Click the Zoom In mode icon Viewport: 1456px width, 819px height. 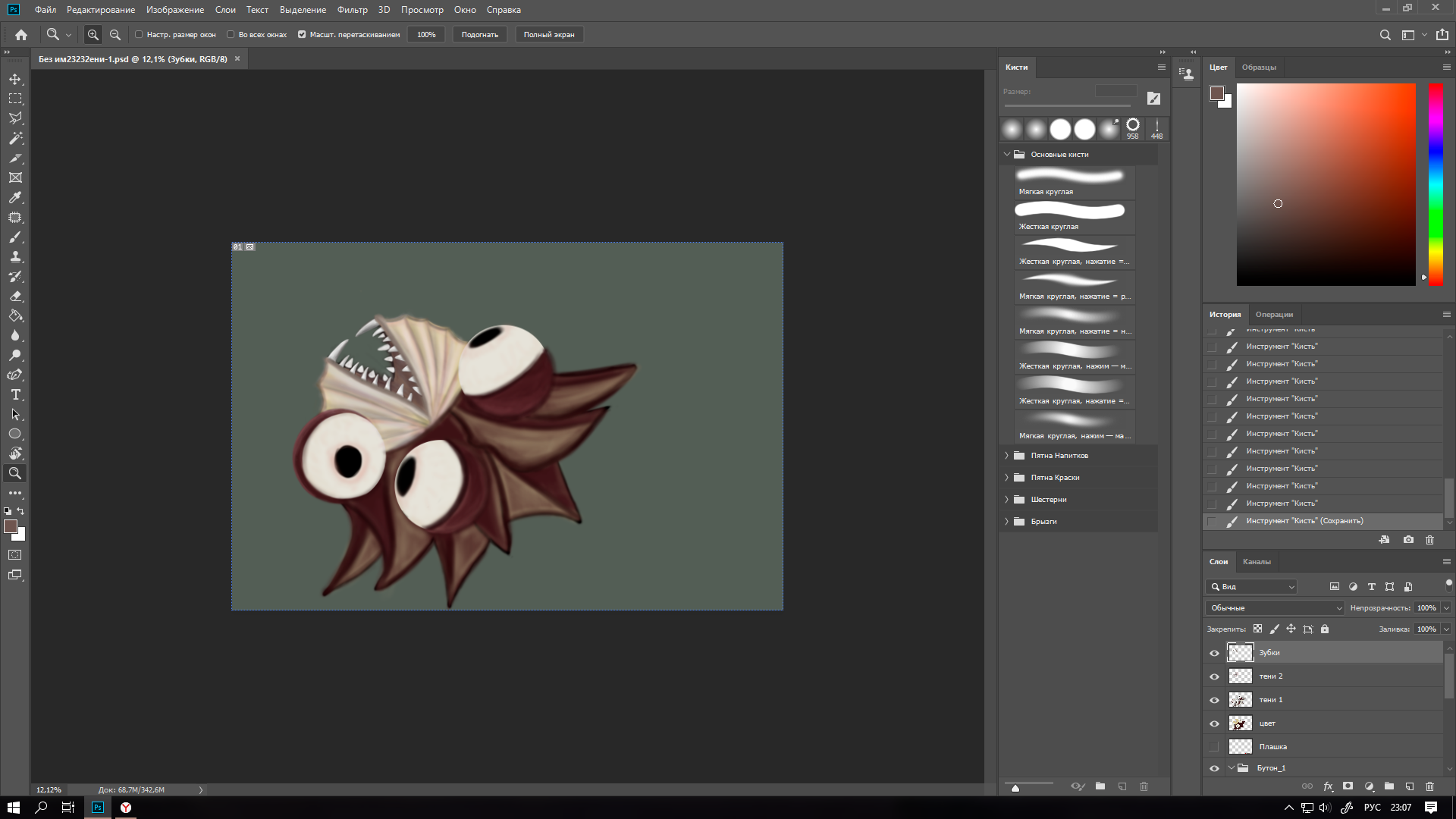tap(93, 34)
